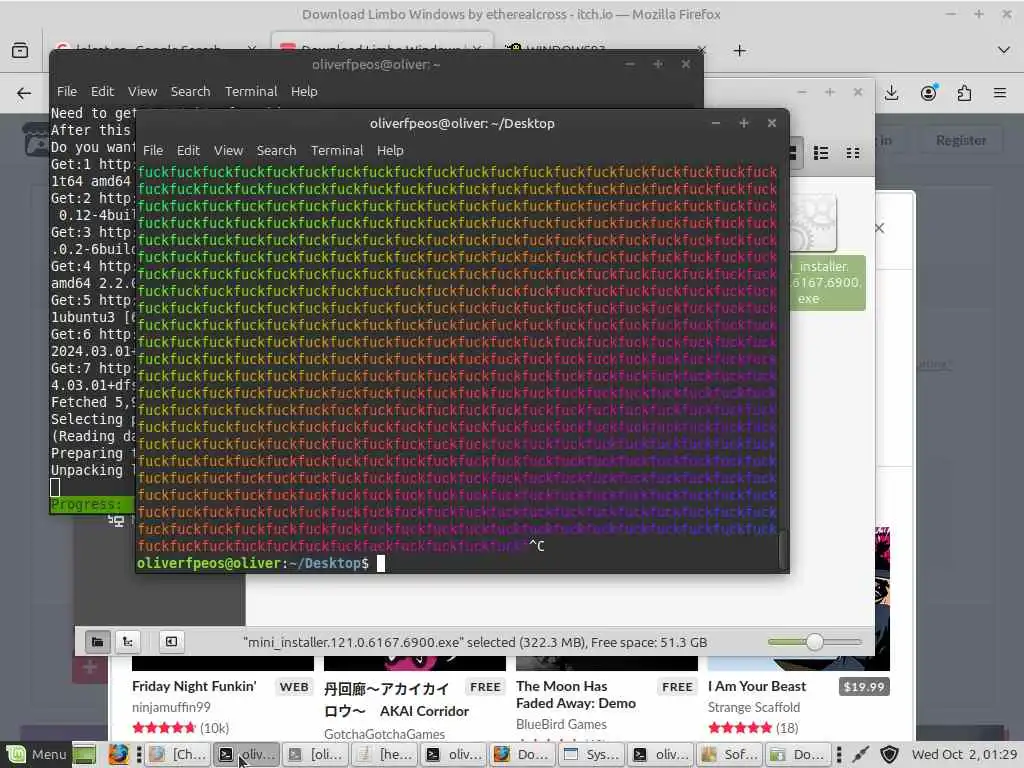The height and width of the screenshot is (768, 1024).
Task: Open File menu in Desktop terminal
Action: tap(153, 150)
